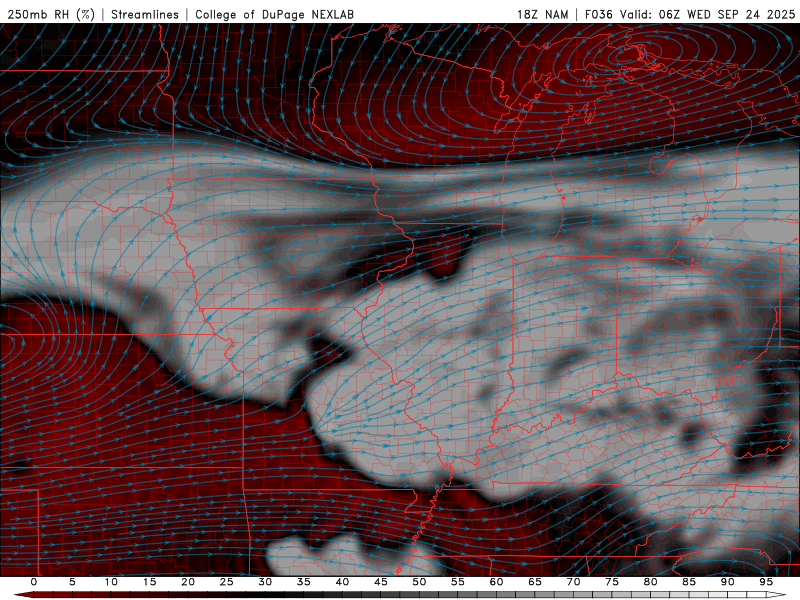Click the '0' colorbar label
This screenshot has width=800, height=600.
click(34, 582)
